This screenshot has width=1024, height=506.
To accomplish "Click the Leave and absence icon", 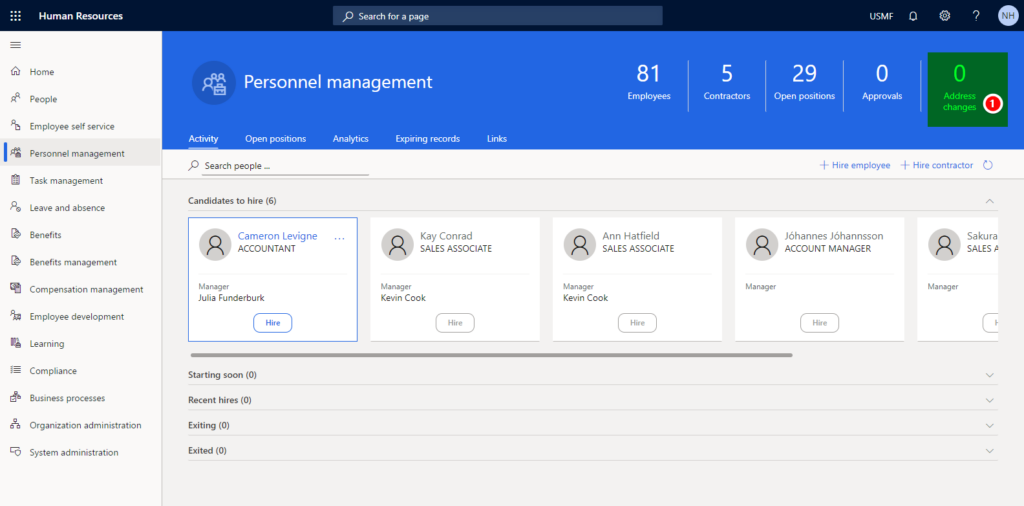I will (x=16, y=208).
